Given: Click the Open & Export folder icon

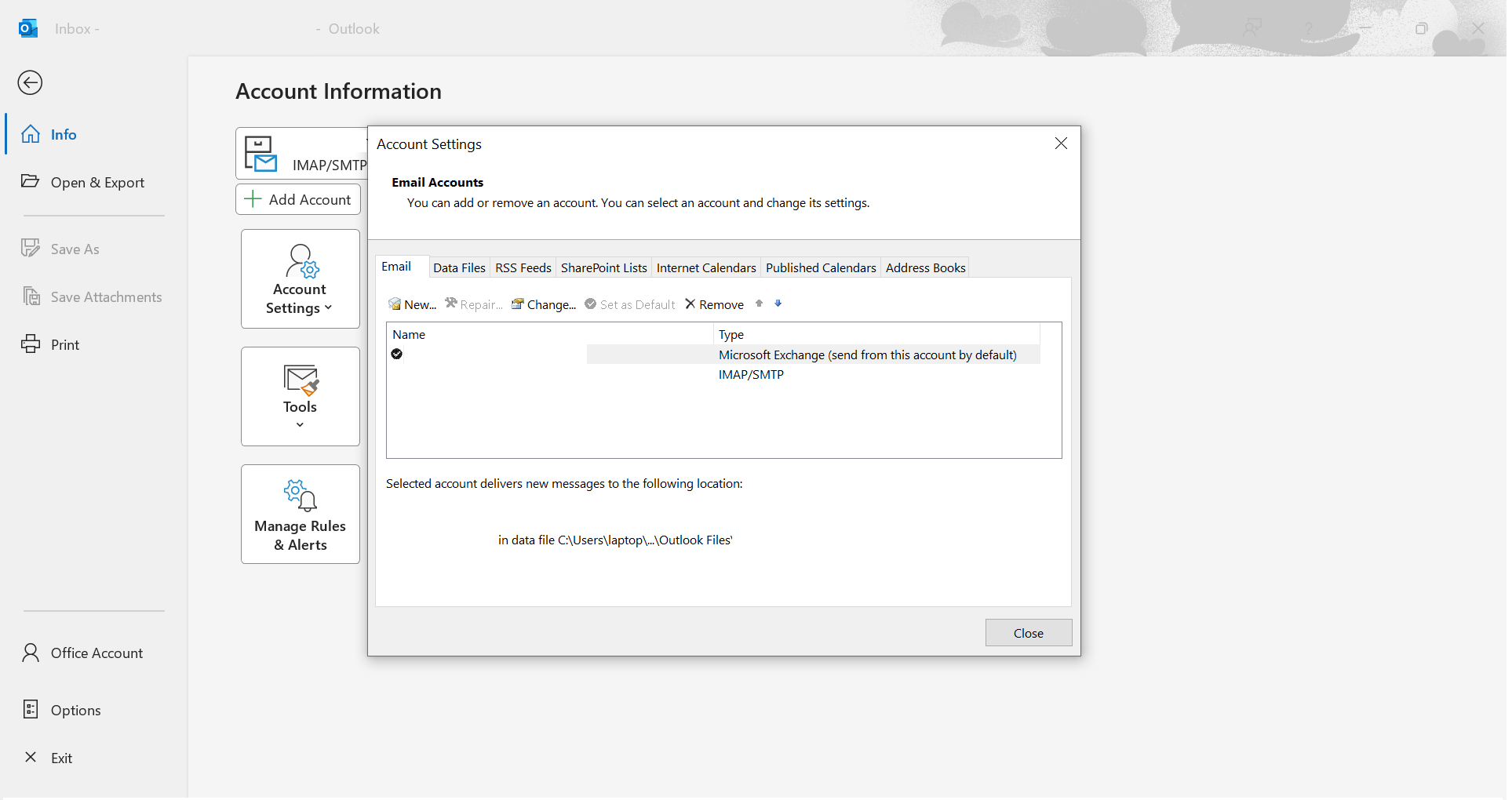Looking at the screenshot, I should click(31, 181).
